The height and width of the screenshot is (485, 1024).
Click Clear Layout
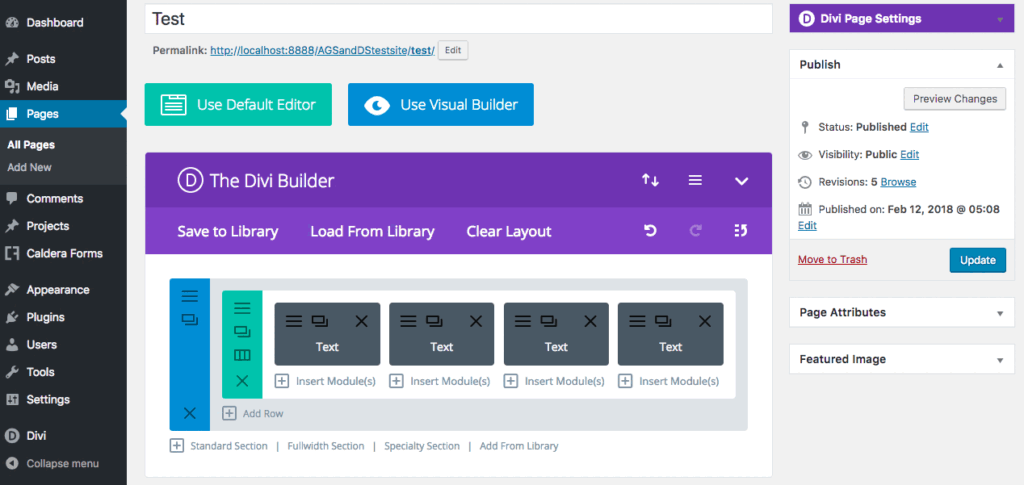coord(509,231)
